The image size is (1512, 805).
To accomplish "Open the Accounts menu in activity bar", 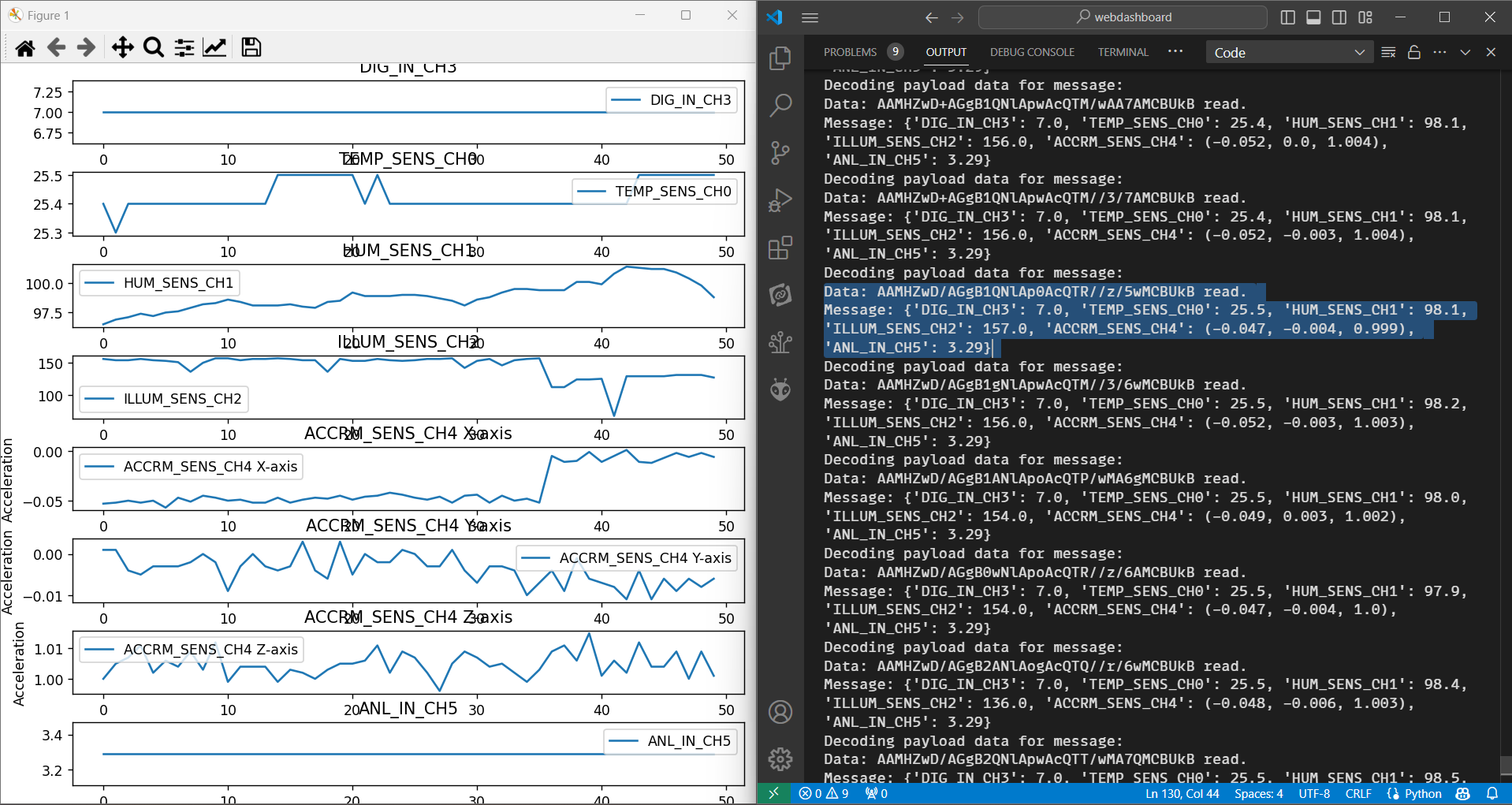I will tap(780, 712).
